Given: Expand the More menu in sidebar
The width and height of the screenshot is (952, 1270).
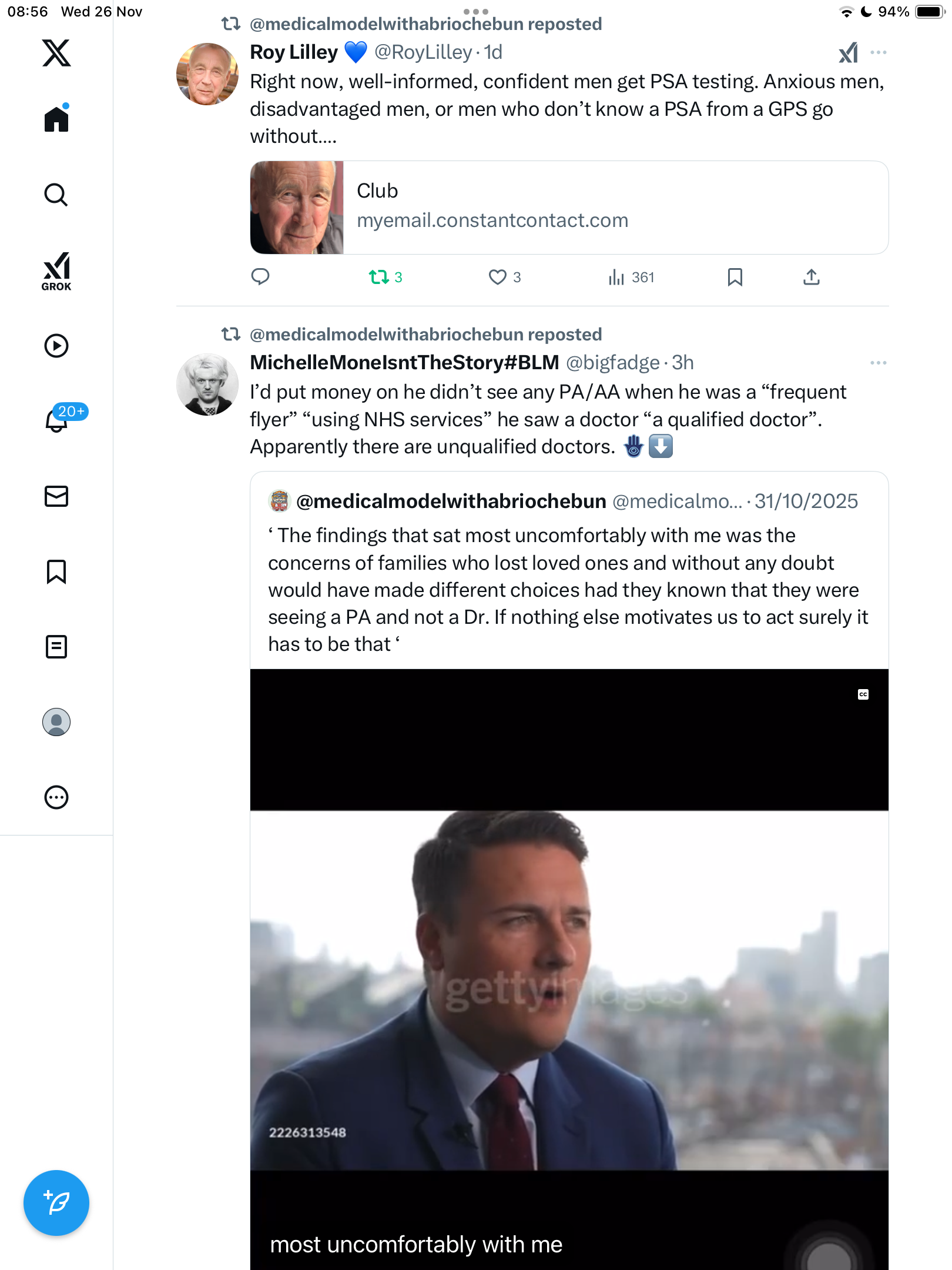Looking at the screenshot, I should [x=56, y=797].
